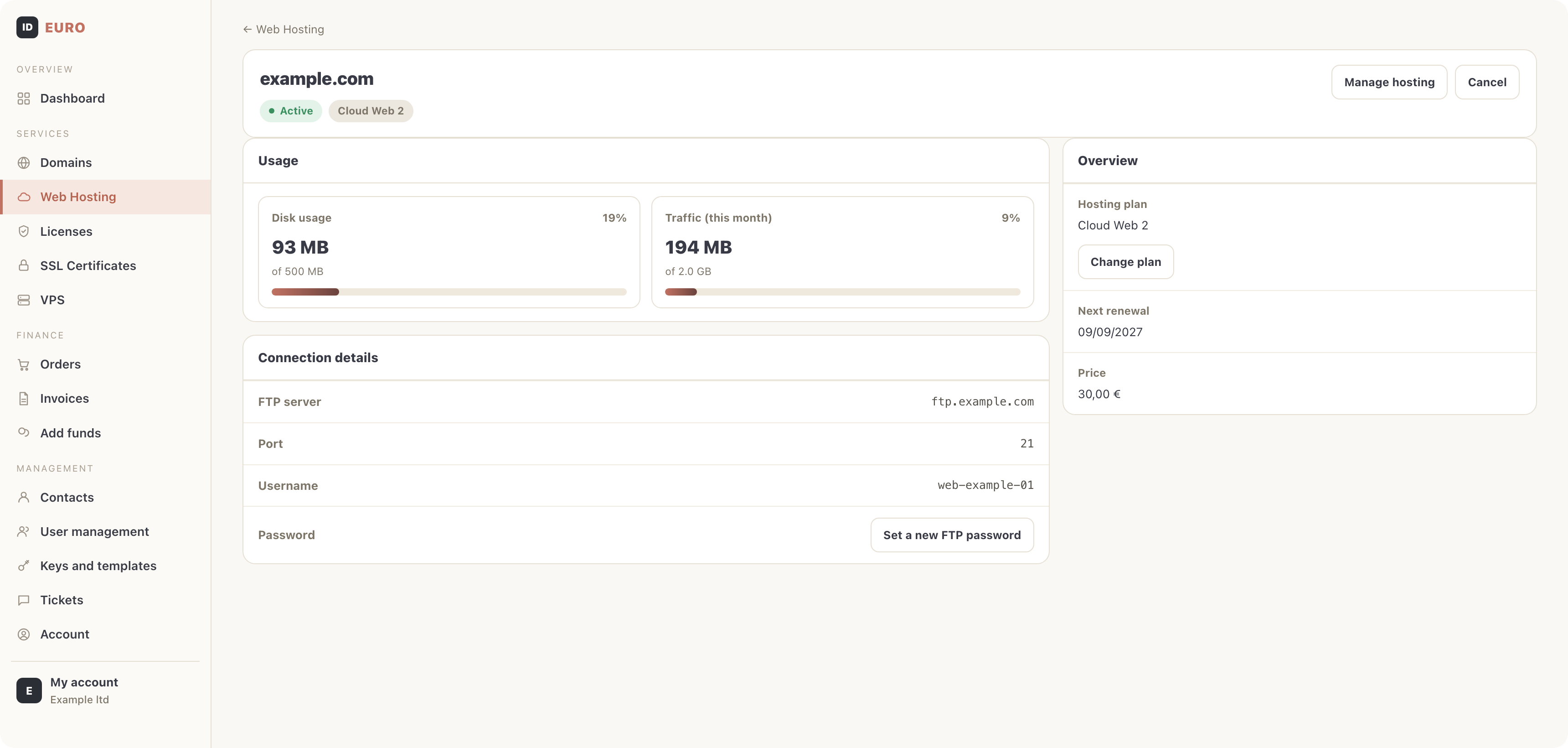1568x748 pixels.
Task: Select the web-example-01 username value
Action: point(985,485)
